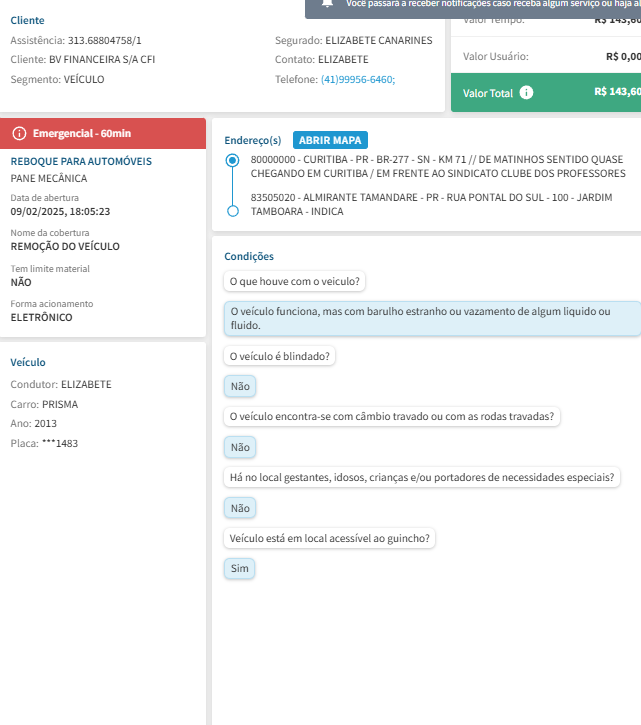This screenshot has width=641, height=725.
Task: Click the client name BV FINANCEIRA S/A CFI
Action: click(x=102, y=60)
